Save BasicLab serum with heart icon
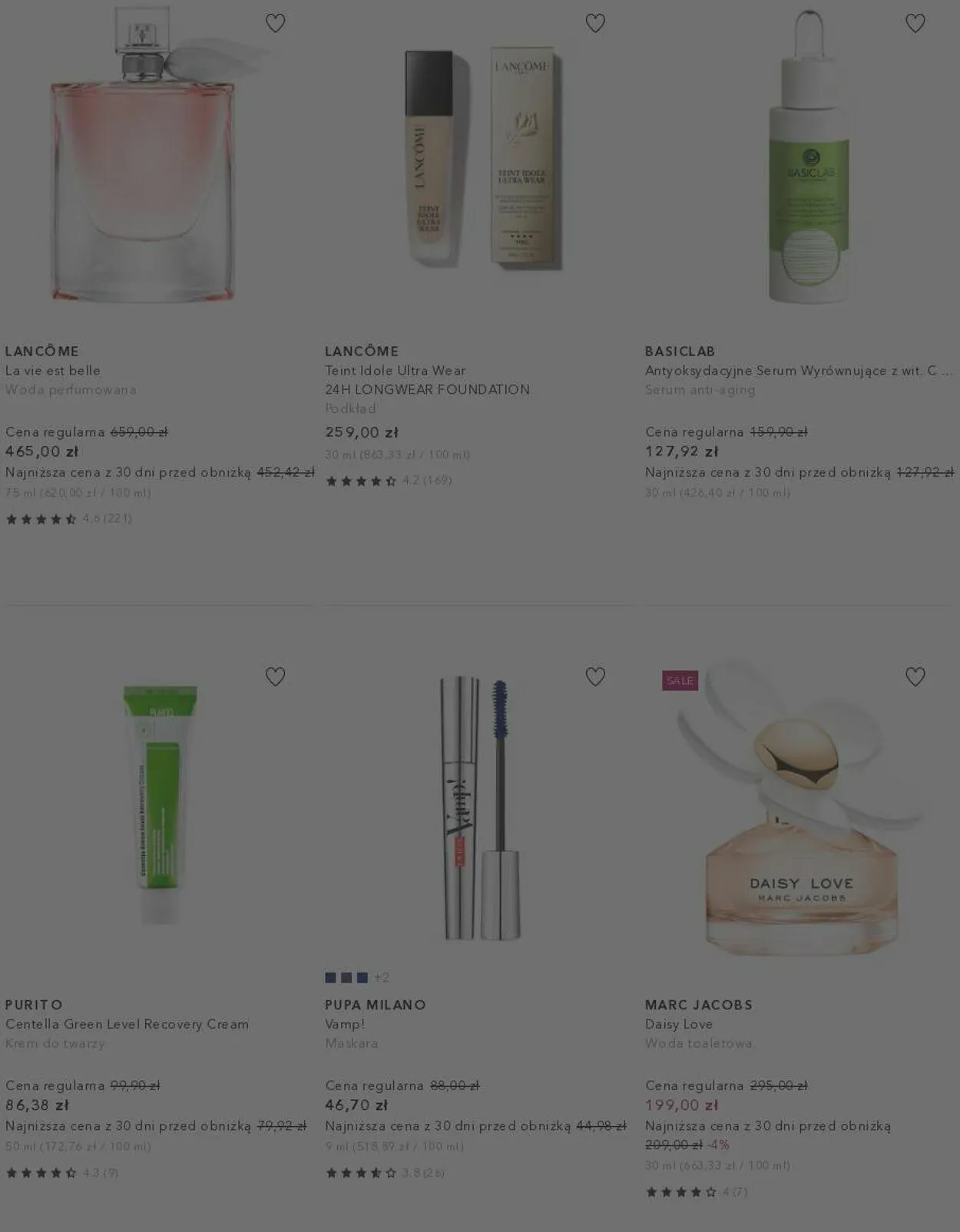The width and height of the screenshot is (960, 1232). (x=915, y=23)
